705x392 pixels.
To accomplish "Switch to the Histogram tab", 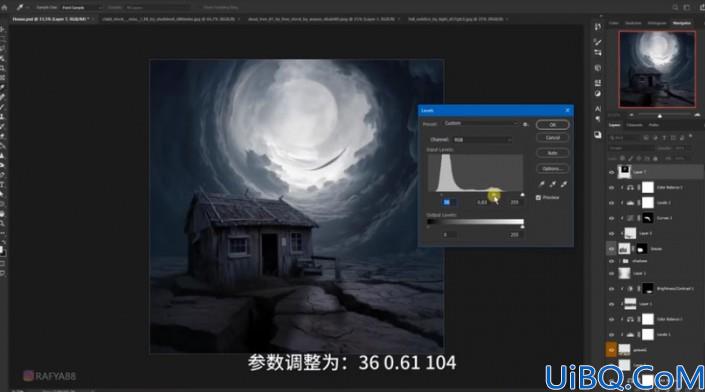I will 657,23.
